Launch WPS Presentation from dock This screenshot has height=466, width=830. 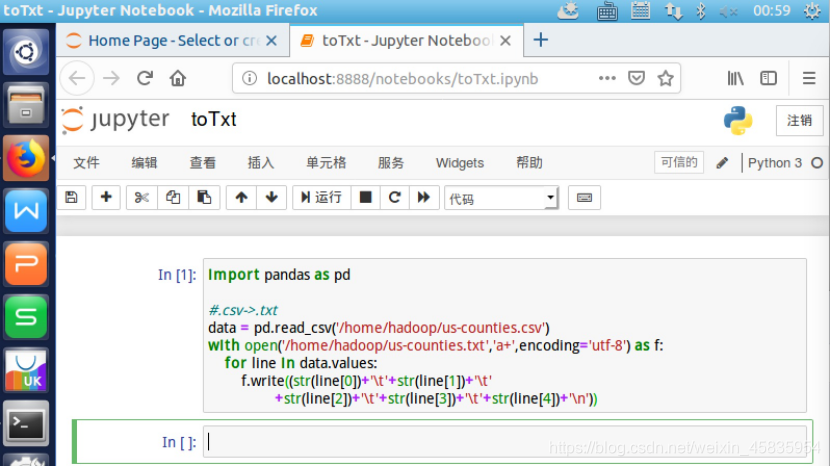26,264
